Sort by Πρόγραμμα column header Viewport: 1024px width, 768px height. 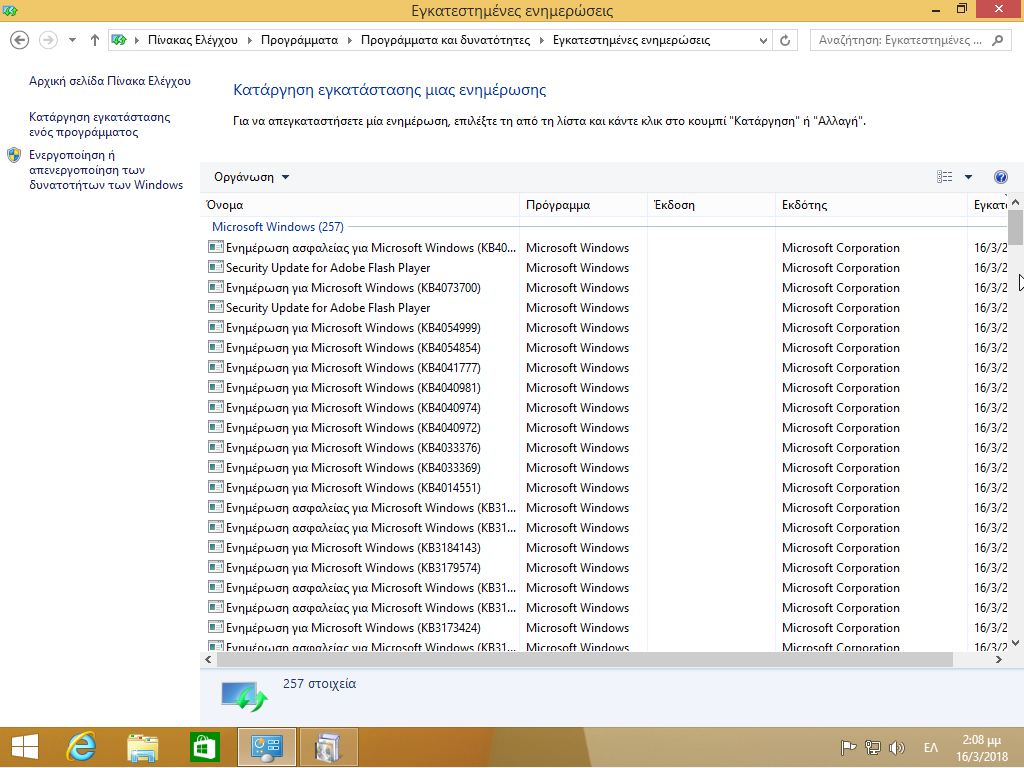[x=583, y=205]
